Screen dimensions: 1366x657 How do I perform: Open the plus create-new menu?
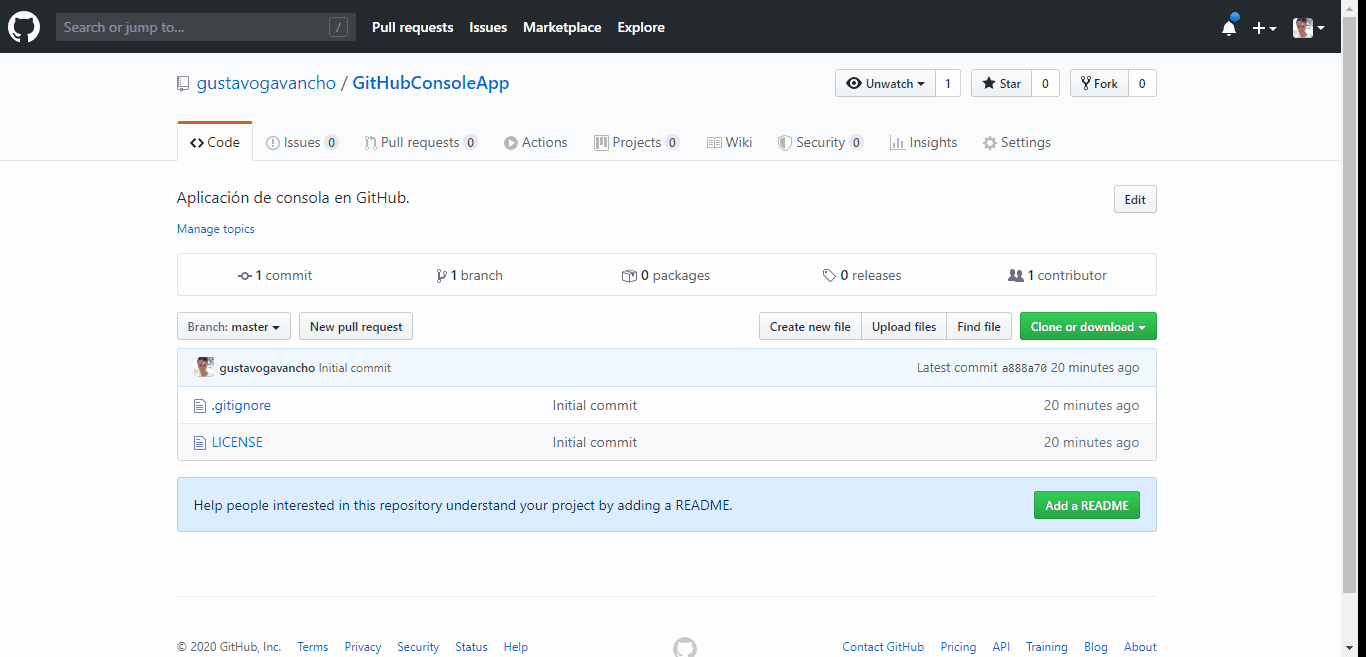pyautogui.click(x=1264, y=28)
